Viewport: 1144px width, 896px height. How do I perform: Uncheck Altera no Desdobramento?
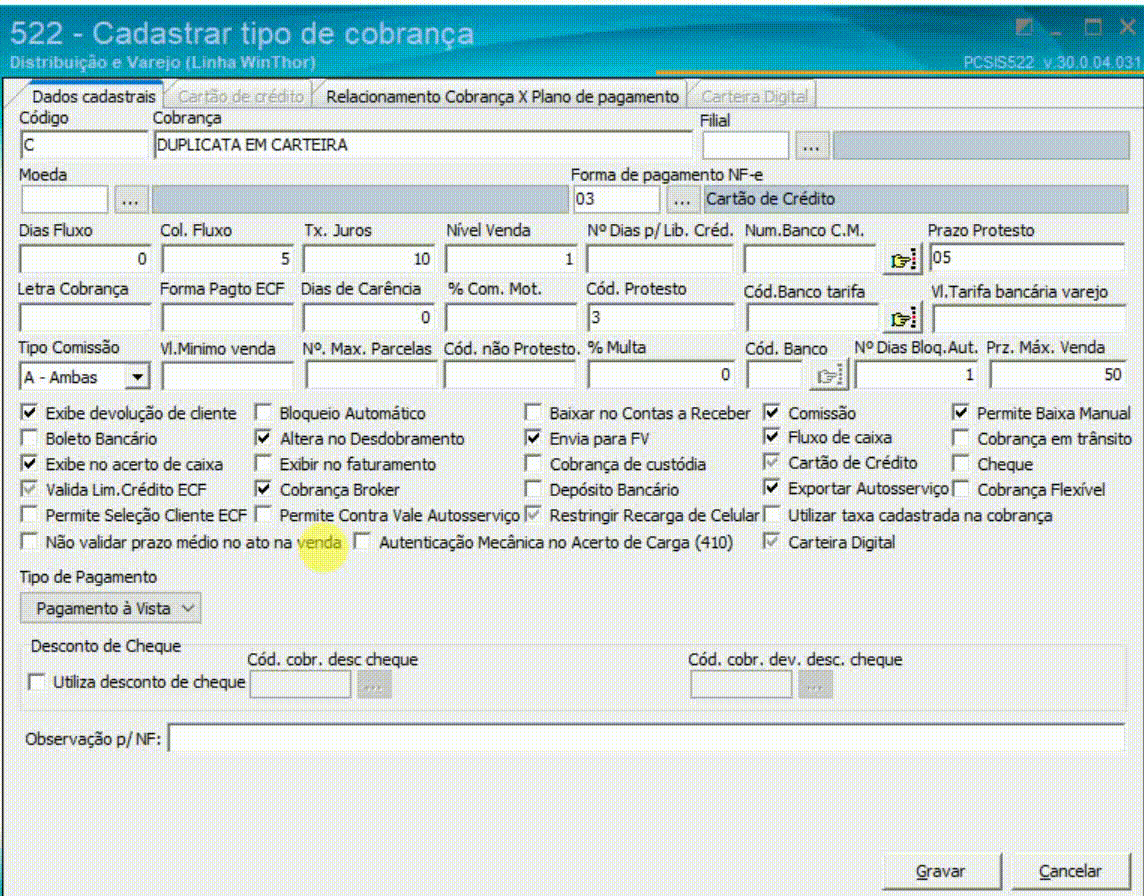coord(263,439)
